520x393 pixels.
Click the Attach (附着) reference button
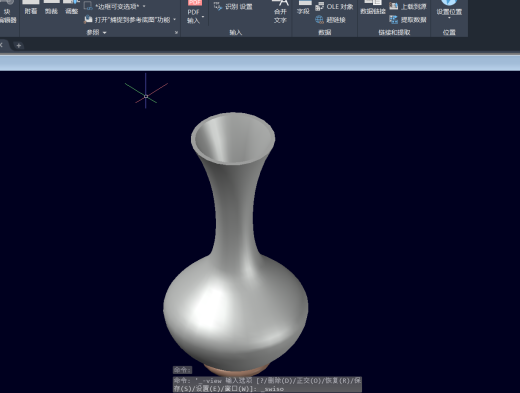(x=31, y=8)
